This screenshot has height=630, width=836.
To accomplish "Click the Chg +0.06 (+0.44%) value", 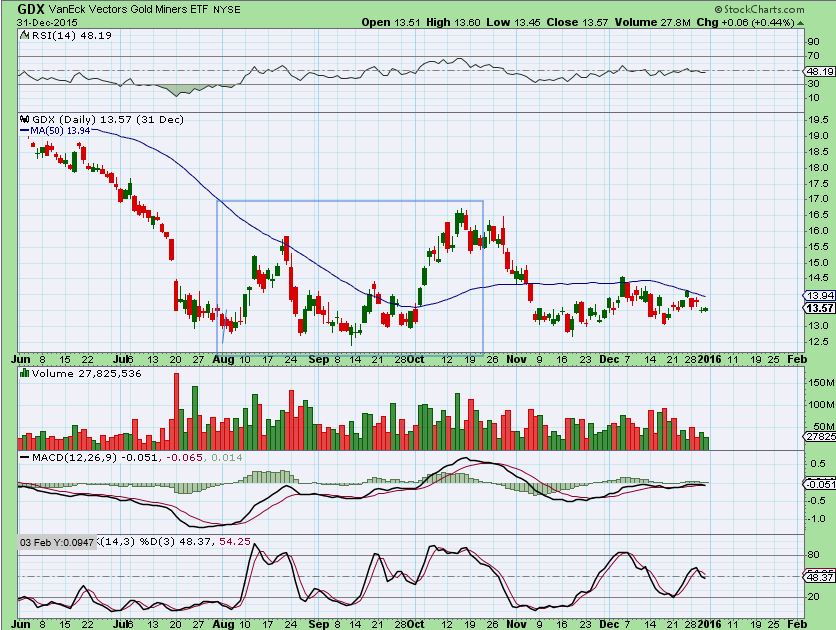I will (745, 22).
